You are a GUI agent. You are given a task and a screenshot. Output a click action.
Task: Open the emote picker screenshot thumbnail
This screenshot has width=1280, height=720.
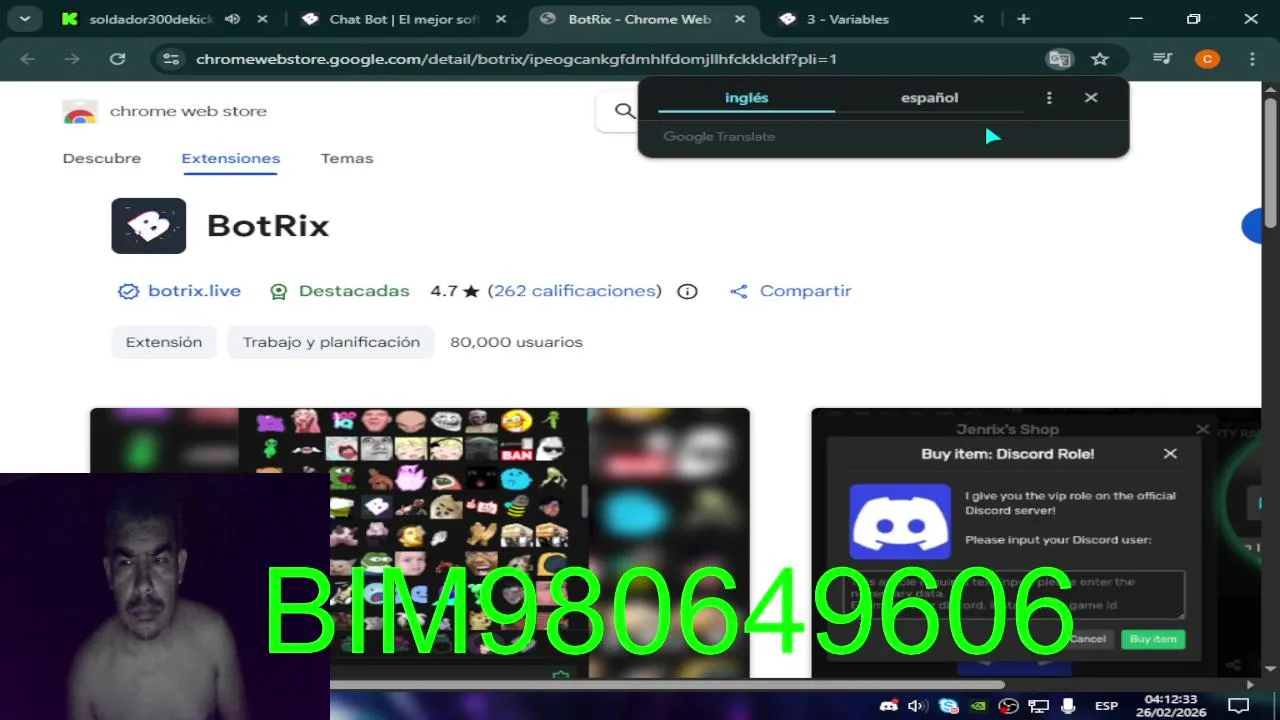tap(420, 543)
